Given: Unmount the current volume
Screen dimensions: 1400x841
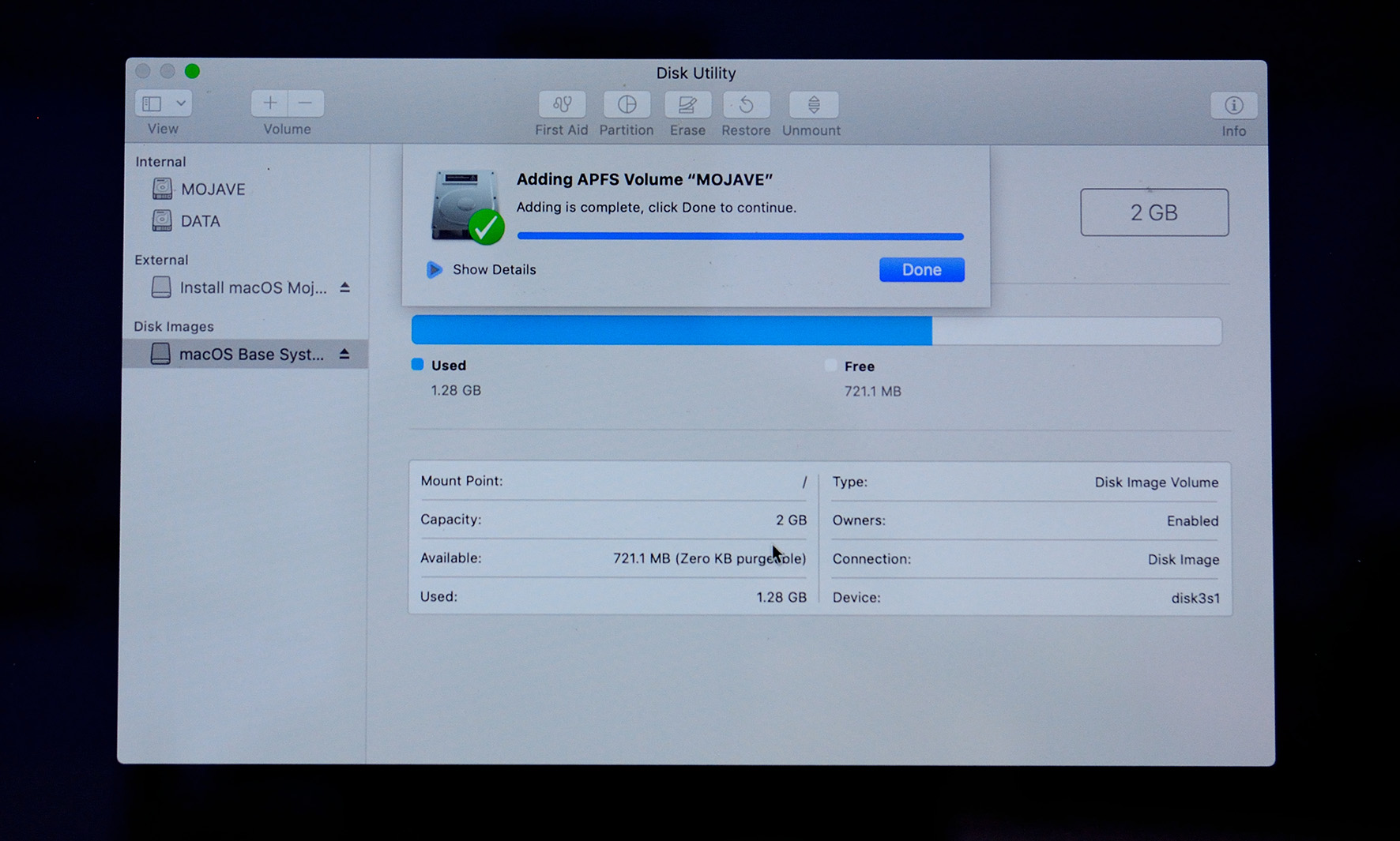Looking at the screenshot, I should (811, 111).
